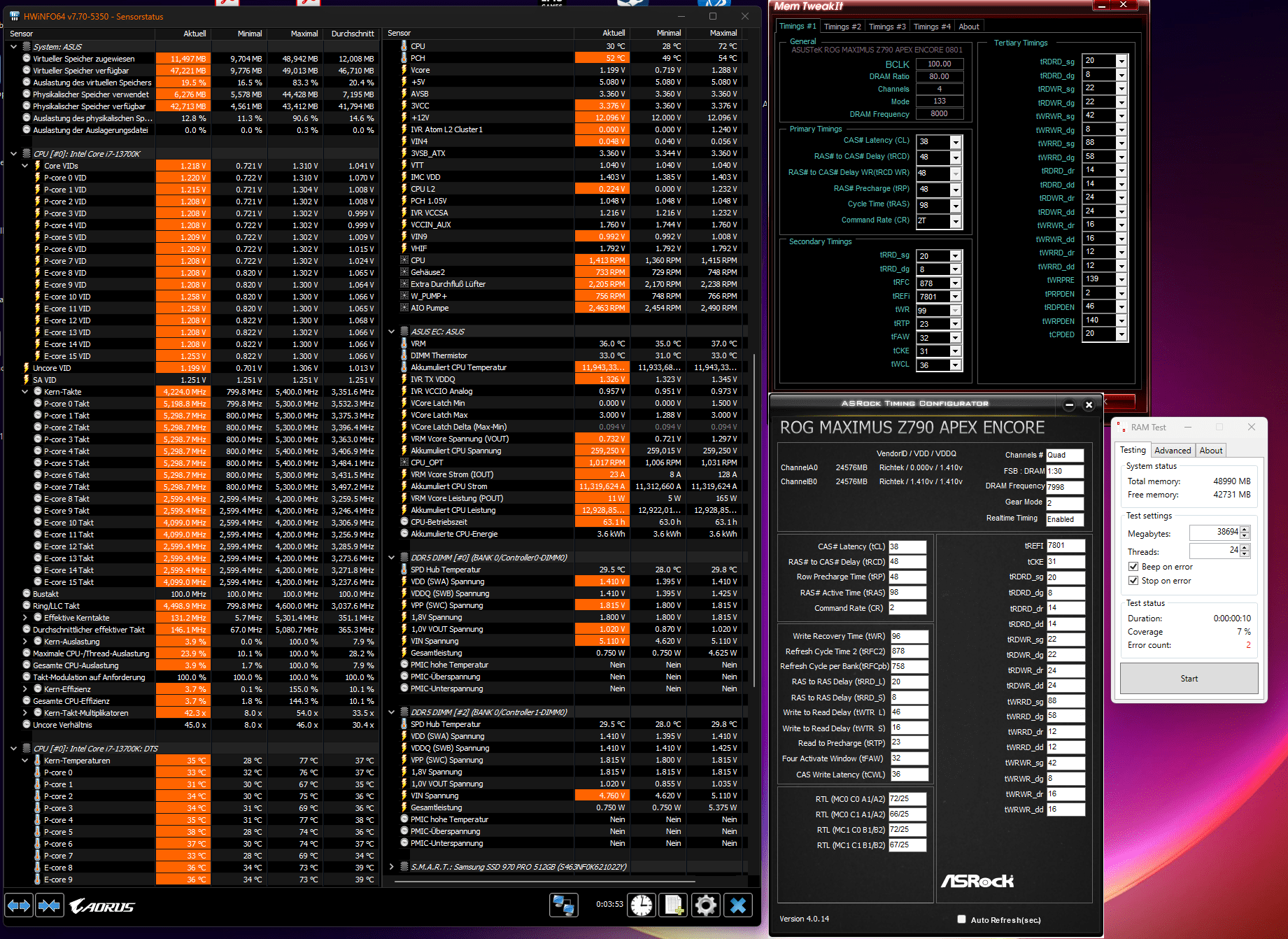
Task: Click the thermometer icon beside DIMM Thermistor
Action: point(404,355)
